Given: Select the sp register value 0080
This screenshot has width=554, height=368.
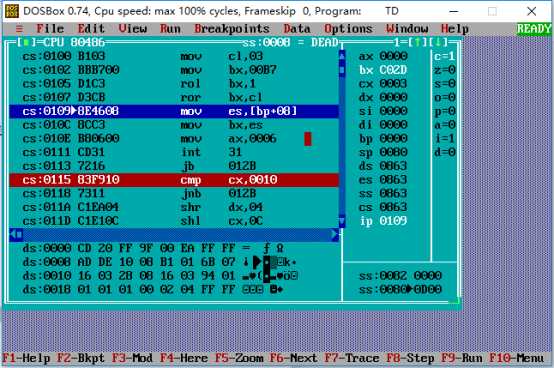Looking at the screenshot, I should point(393,152).
